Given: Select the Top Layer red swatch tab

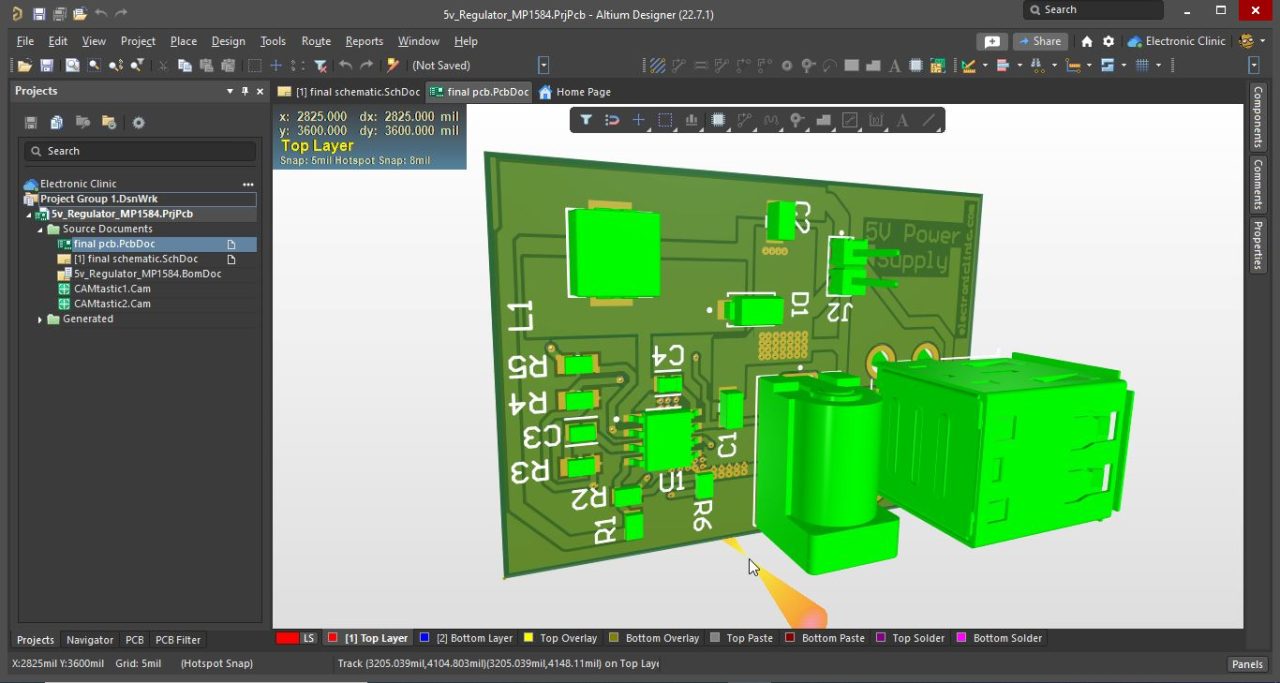Looking at the screenshot, I should (x=369, y=638).
